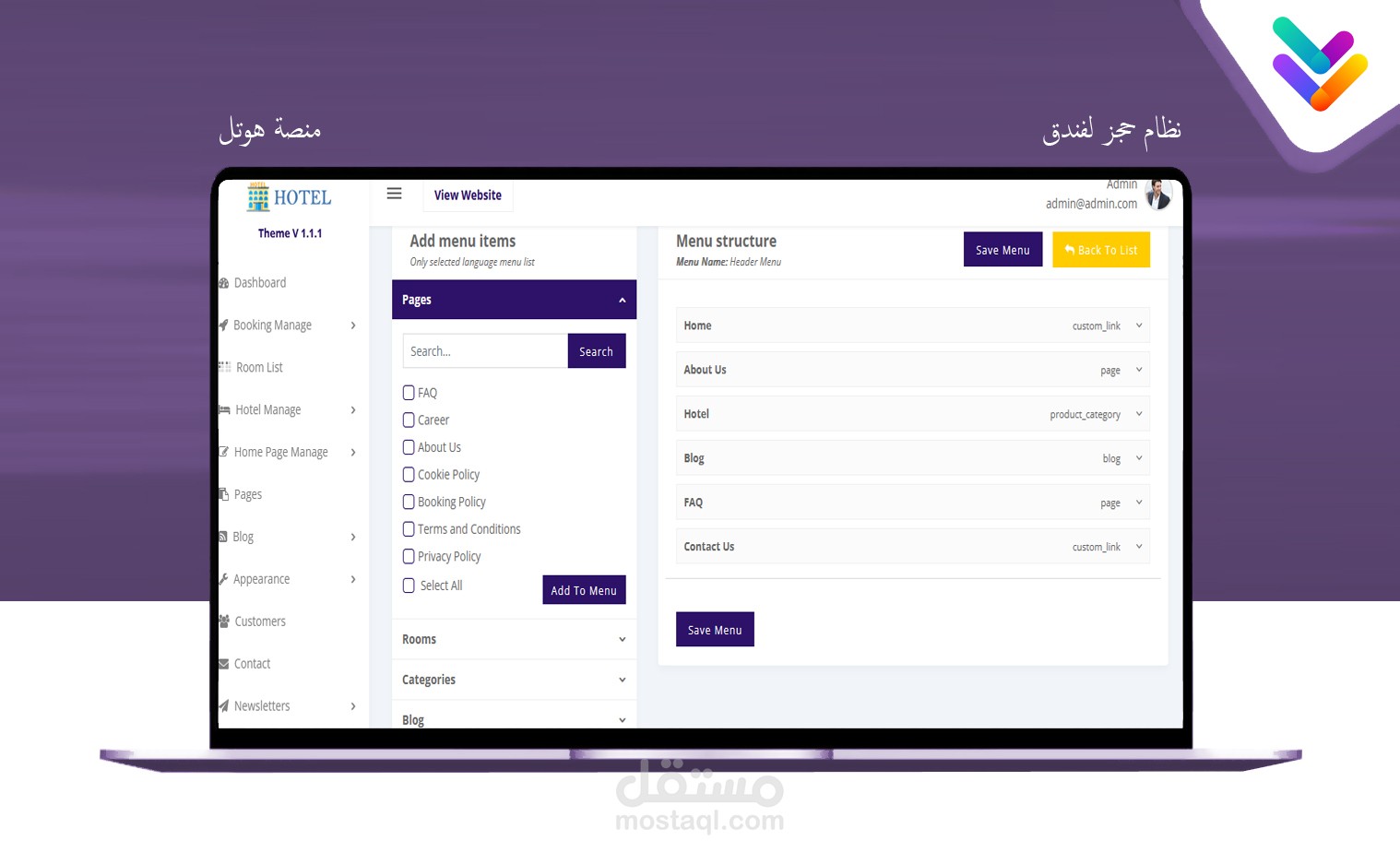Expand the Categories accordion section

coord(514,680)
